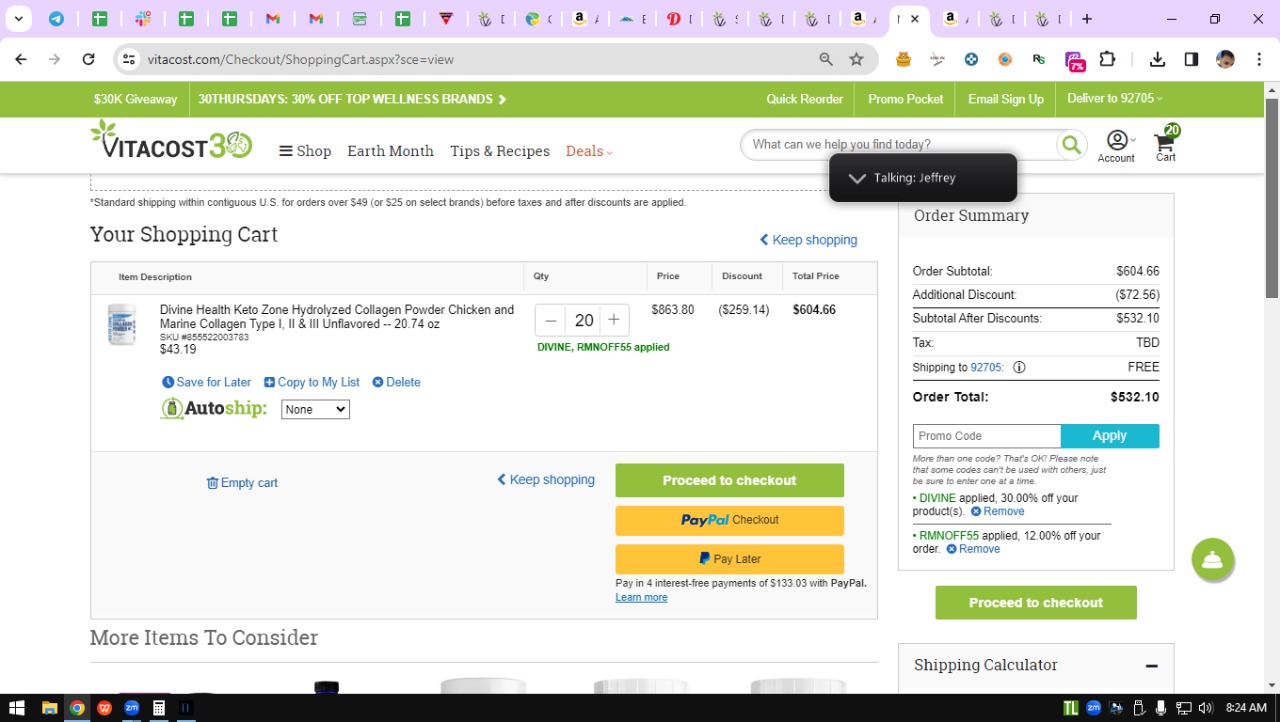
Task: Pay with PayPal Checkout button
Action: (x=729, y=520)
